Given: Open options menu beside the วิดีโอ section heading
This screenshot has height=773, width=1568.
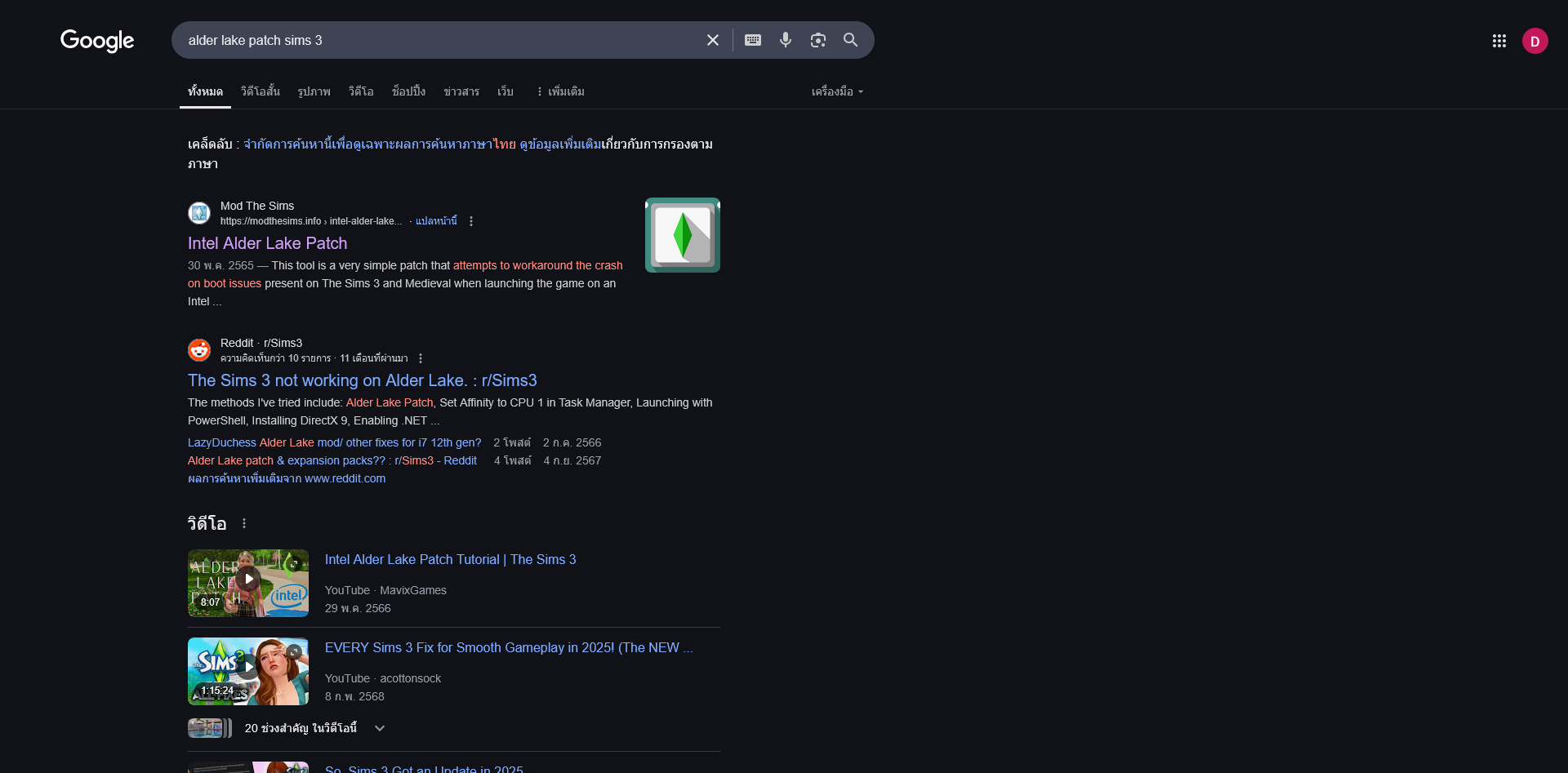Looking at the screenshot, I should [244, 523].
